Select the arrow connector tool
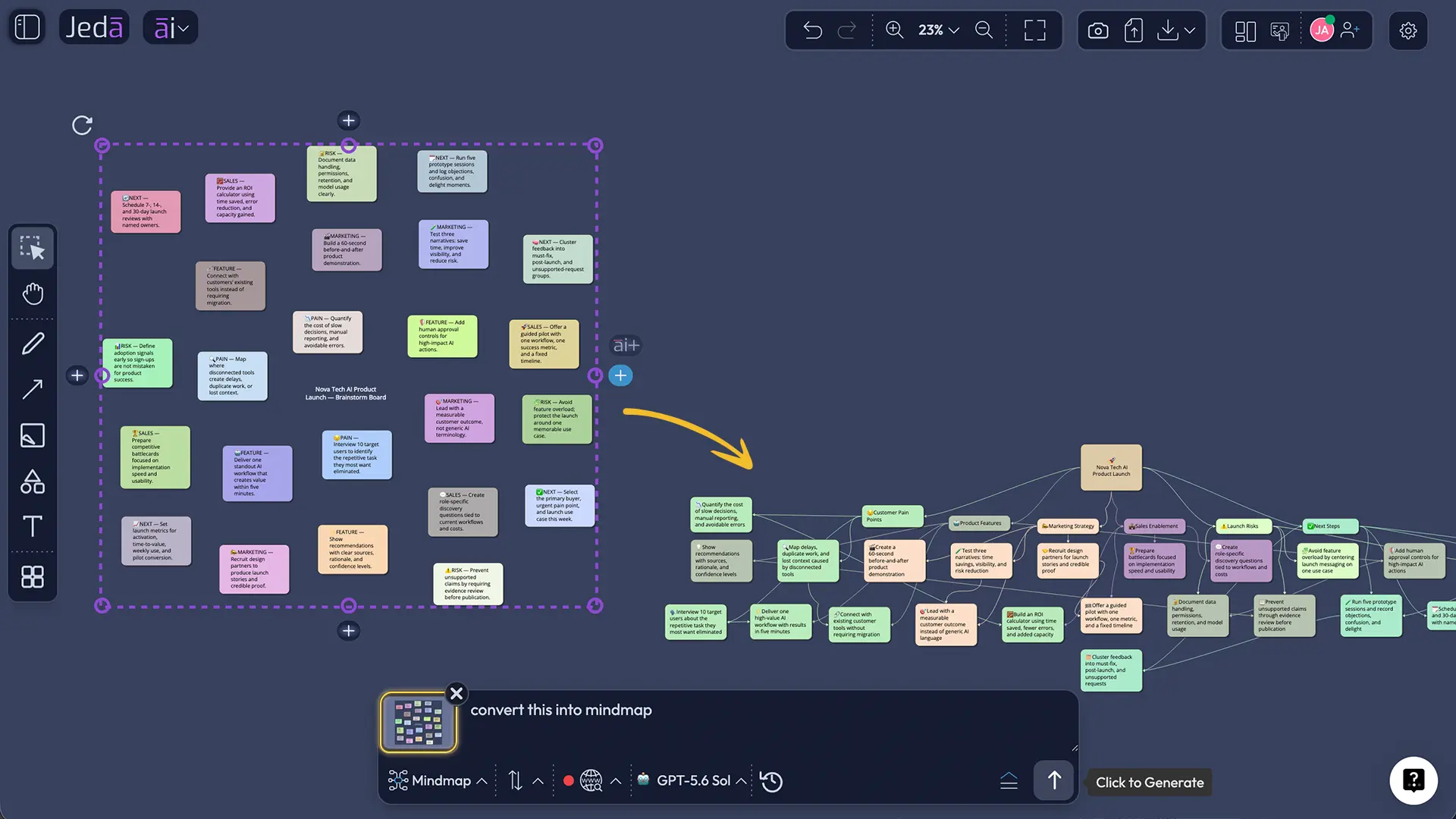The height and width of the screenshot is (819, 1456). [x=33, y=390]
